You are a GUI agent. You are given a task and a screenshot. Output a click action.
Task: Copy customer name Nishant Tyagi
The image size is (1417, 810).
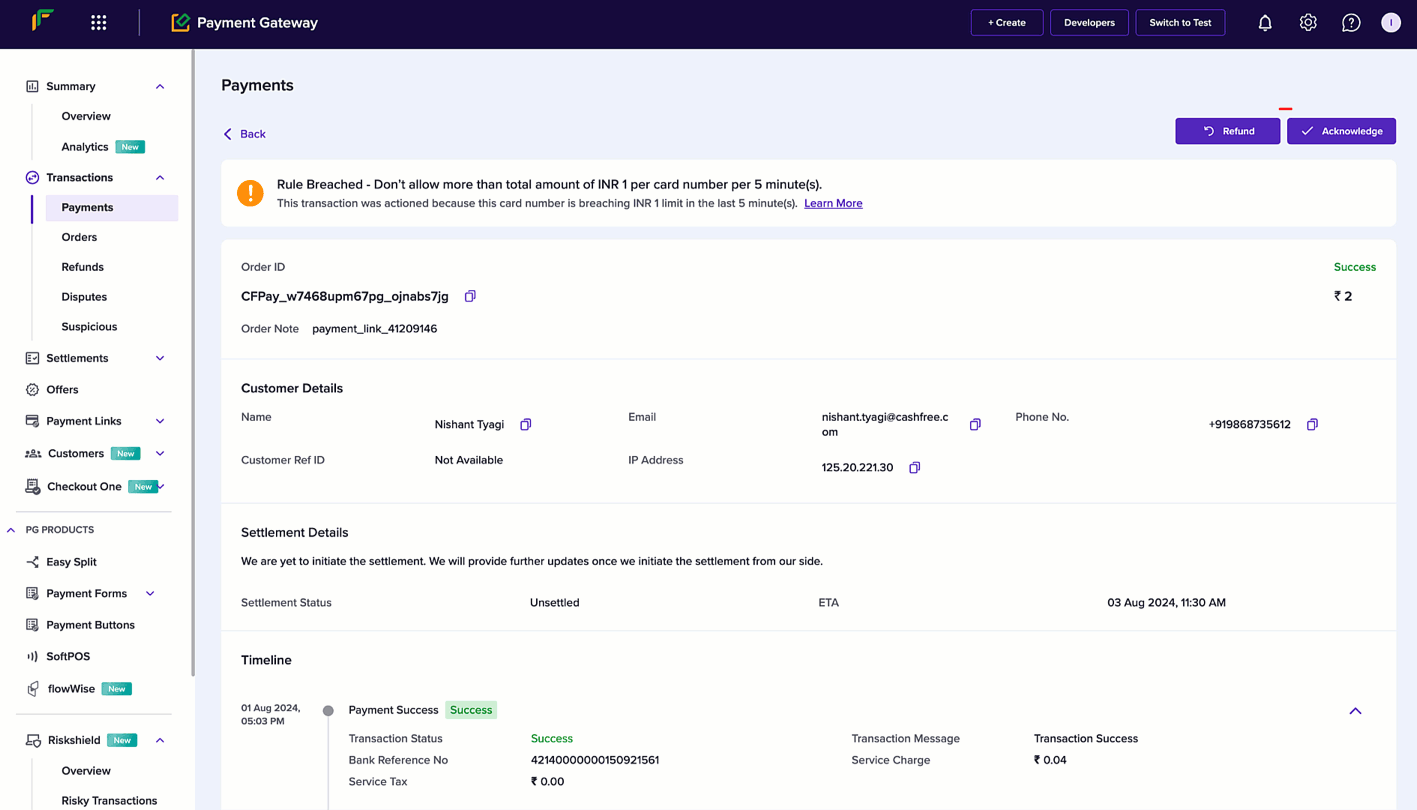pos(525,424)
